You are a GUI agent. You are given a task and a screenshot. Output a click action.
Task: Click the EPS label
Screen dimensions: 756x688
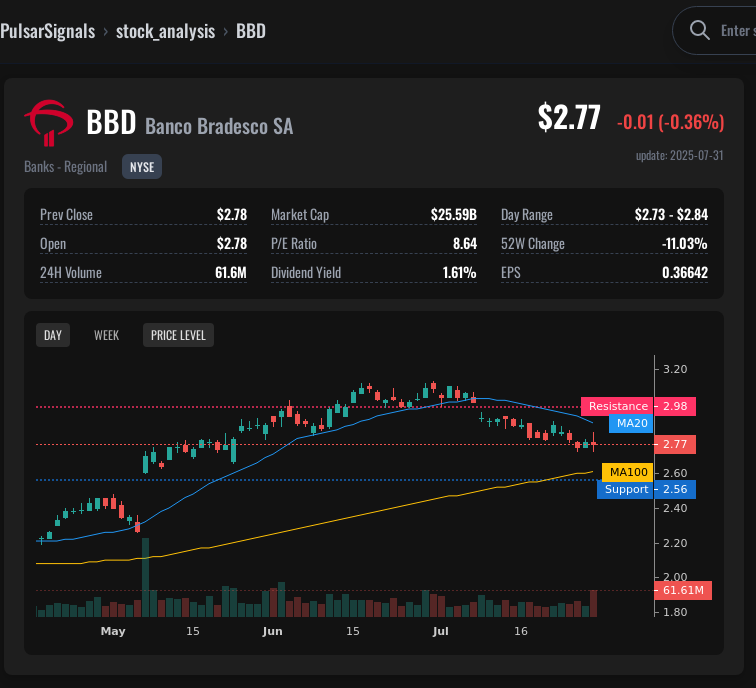(511, 273)
